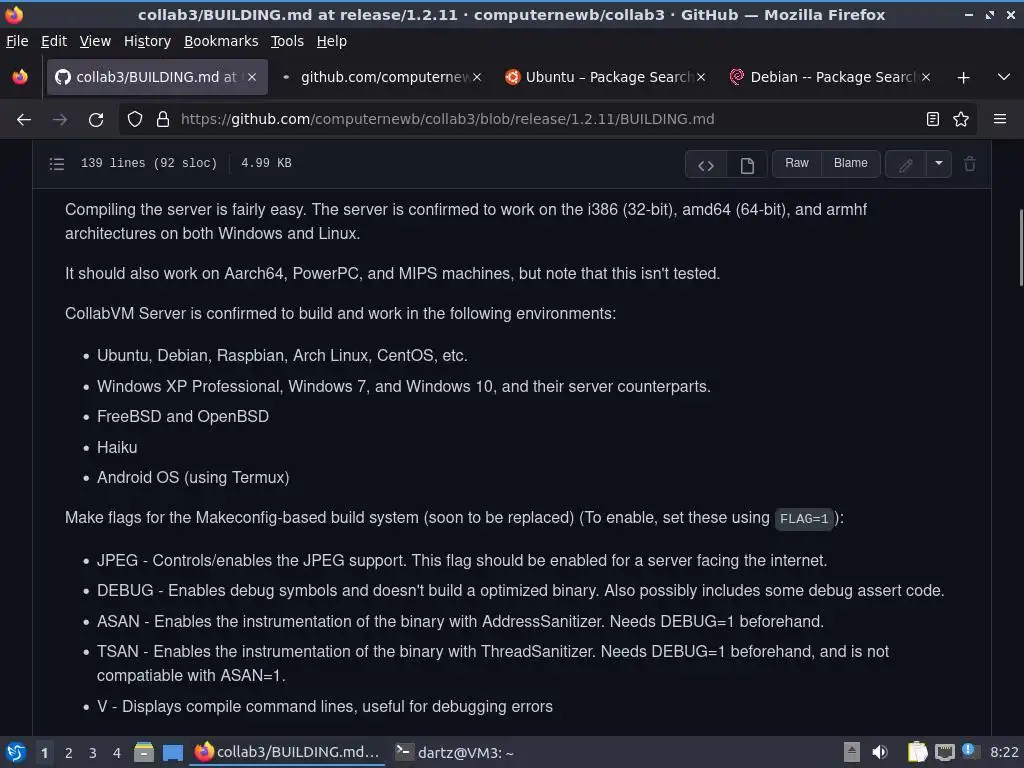Show site security padlock info
This screenshot has height=768, width=1024.
[x=163, y=120]
